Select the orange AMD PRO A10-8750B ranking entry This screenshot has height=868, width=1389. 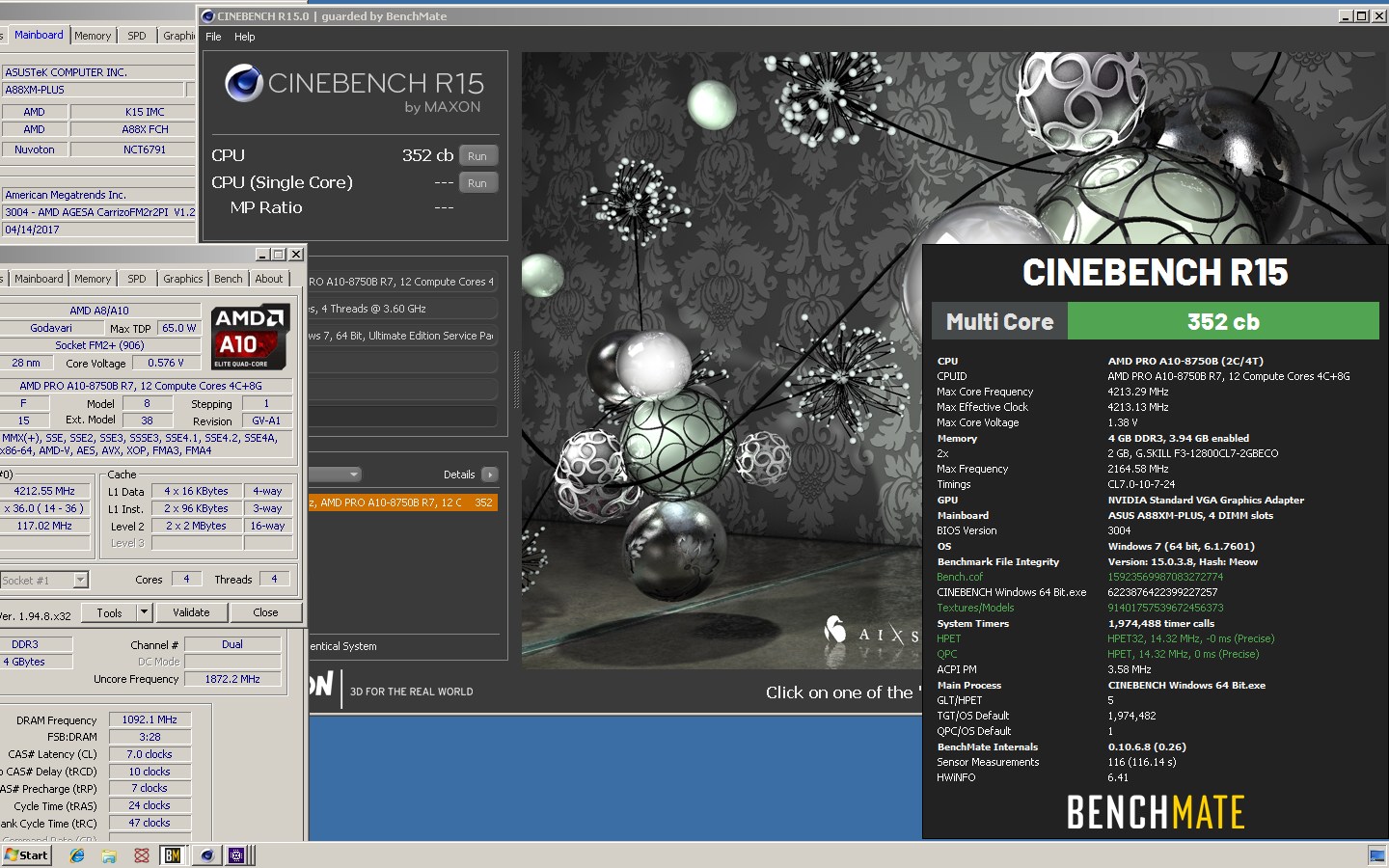[403, 502]
